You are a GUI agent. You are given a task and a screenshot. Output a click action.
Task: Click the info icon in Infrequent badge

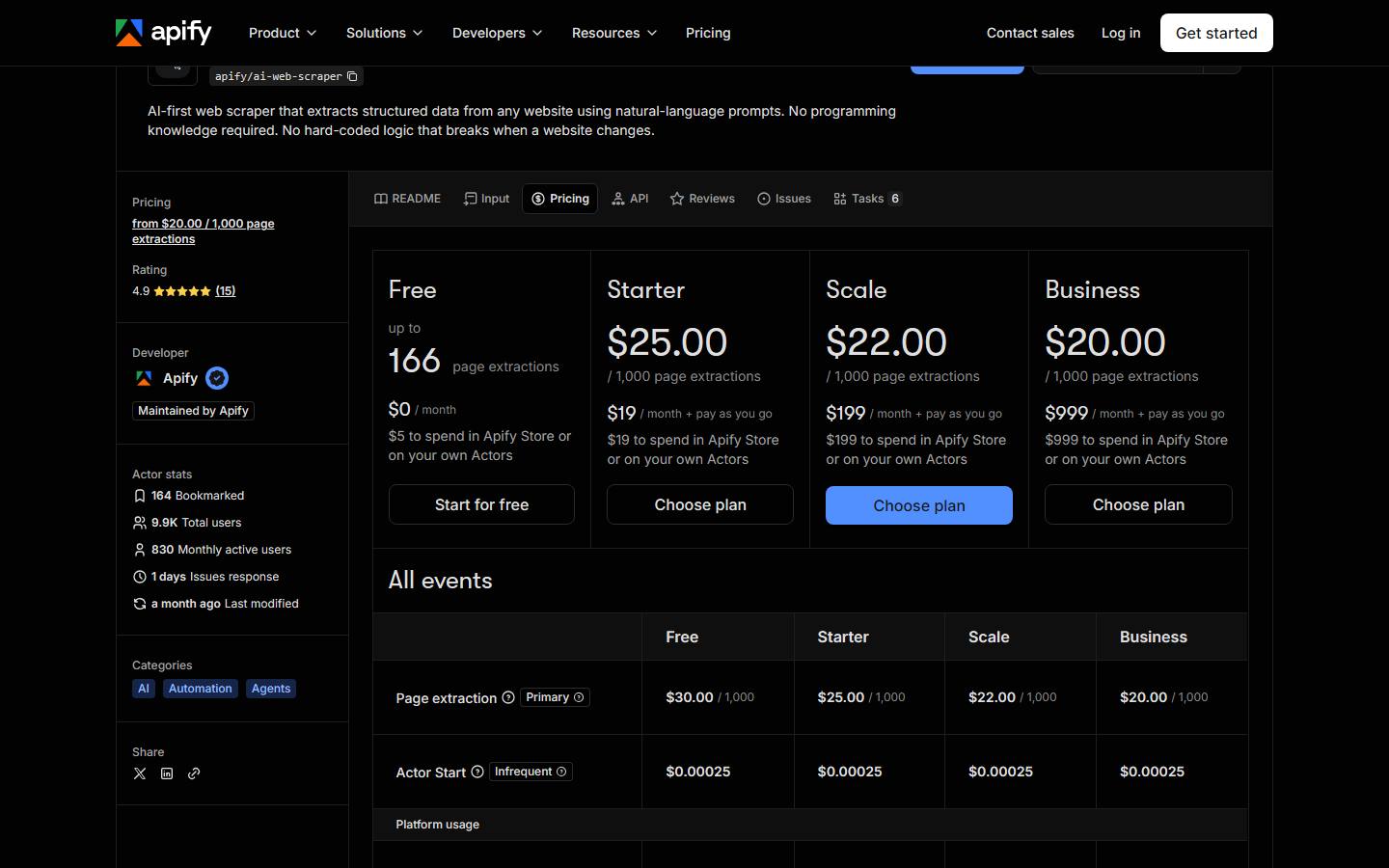[561, 772]
